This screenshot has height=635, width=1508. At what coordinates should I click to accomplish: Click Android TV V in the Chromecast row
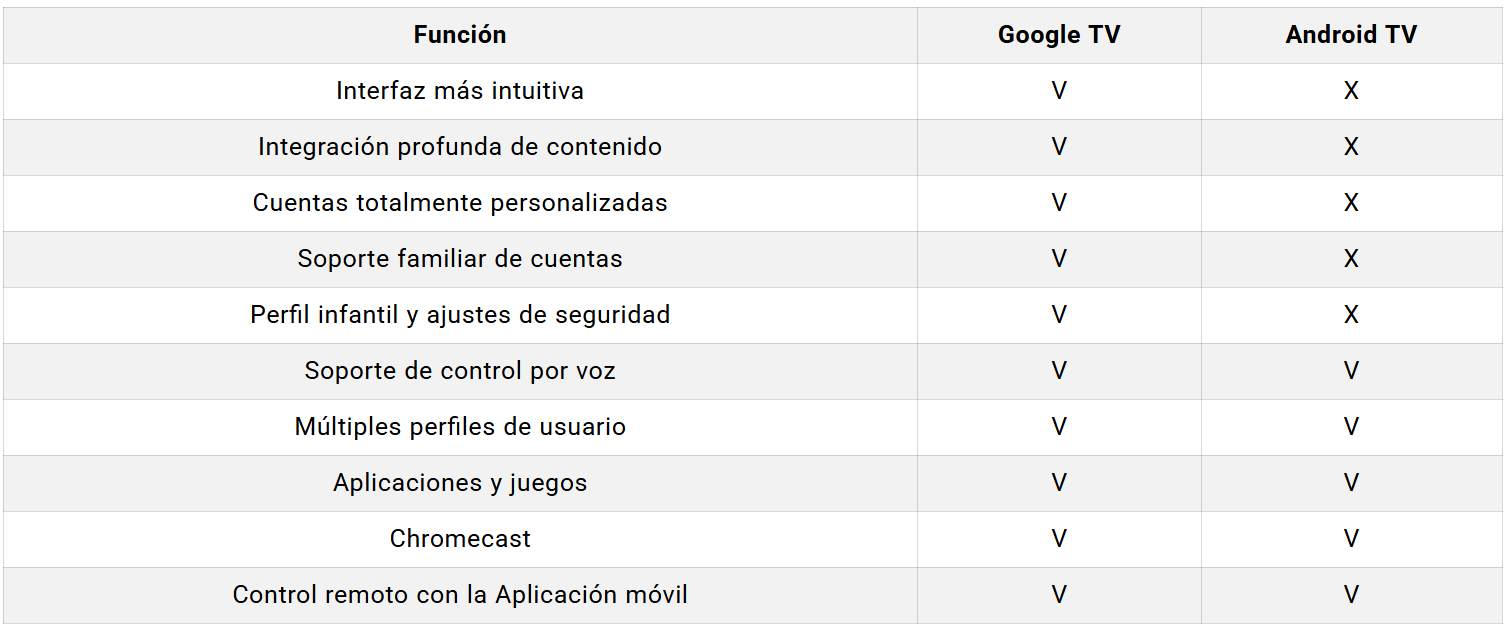pyautogui.click(x=1351, y=539)
